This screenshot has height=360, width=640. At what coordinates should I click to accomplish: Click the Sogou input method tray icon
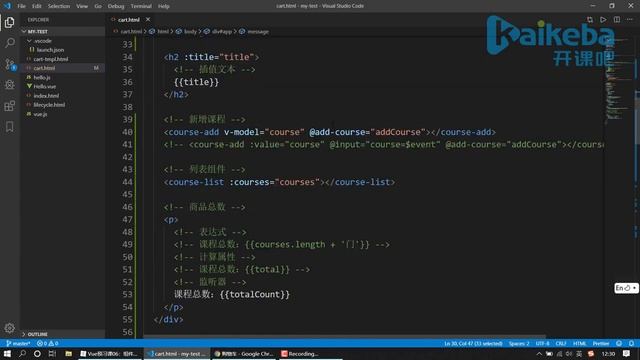[591, 354]
